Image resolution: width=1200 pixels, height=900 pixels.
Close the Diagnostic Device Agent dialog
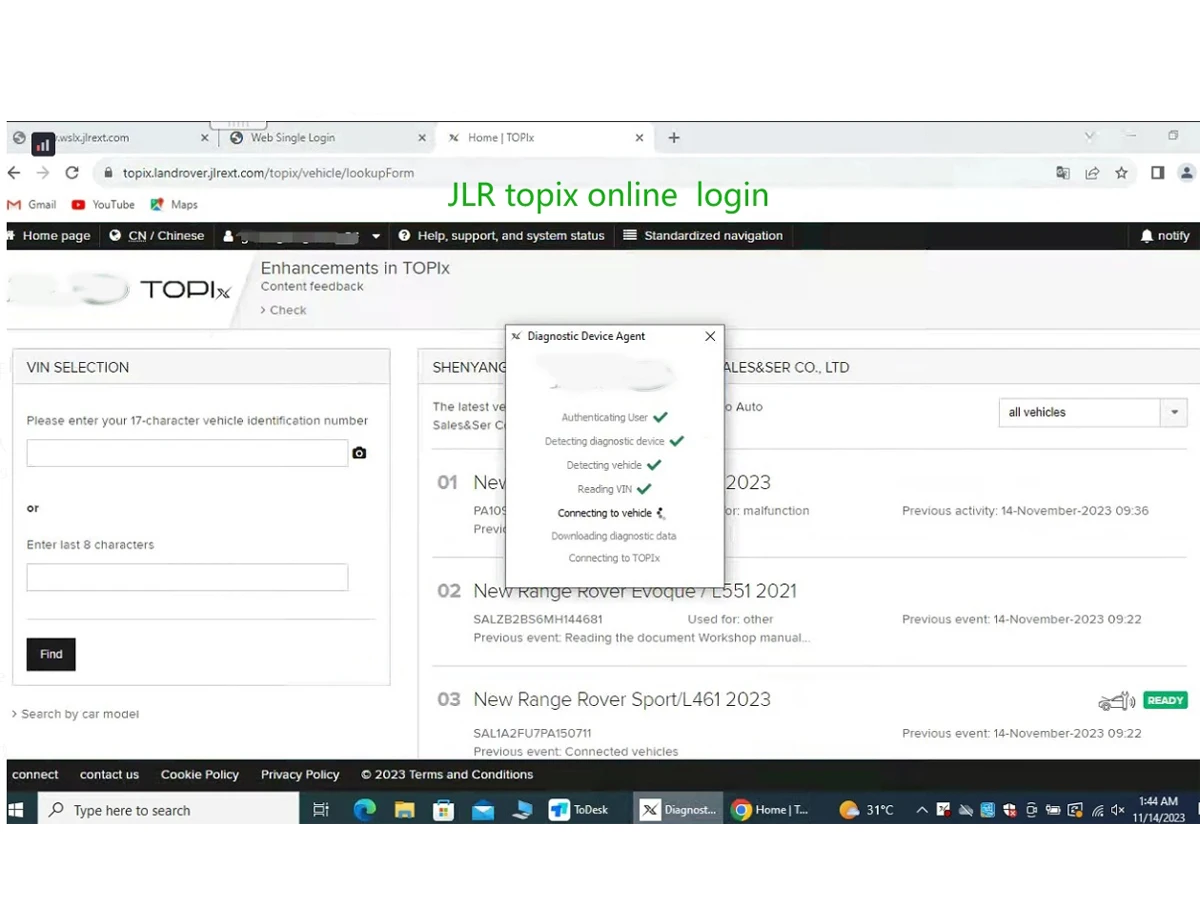(x=710, y=336)
